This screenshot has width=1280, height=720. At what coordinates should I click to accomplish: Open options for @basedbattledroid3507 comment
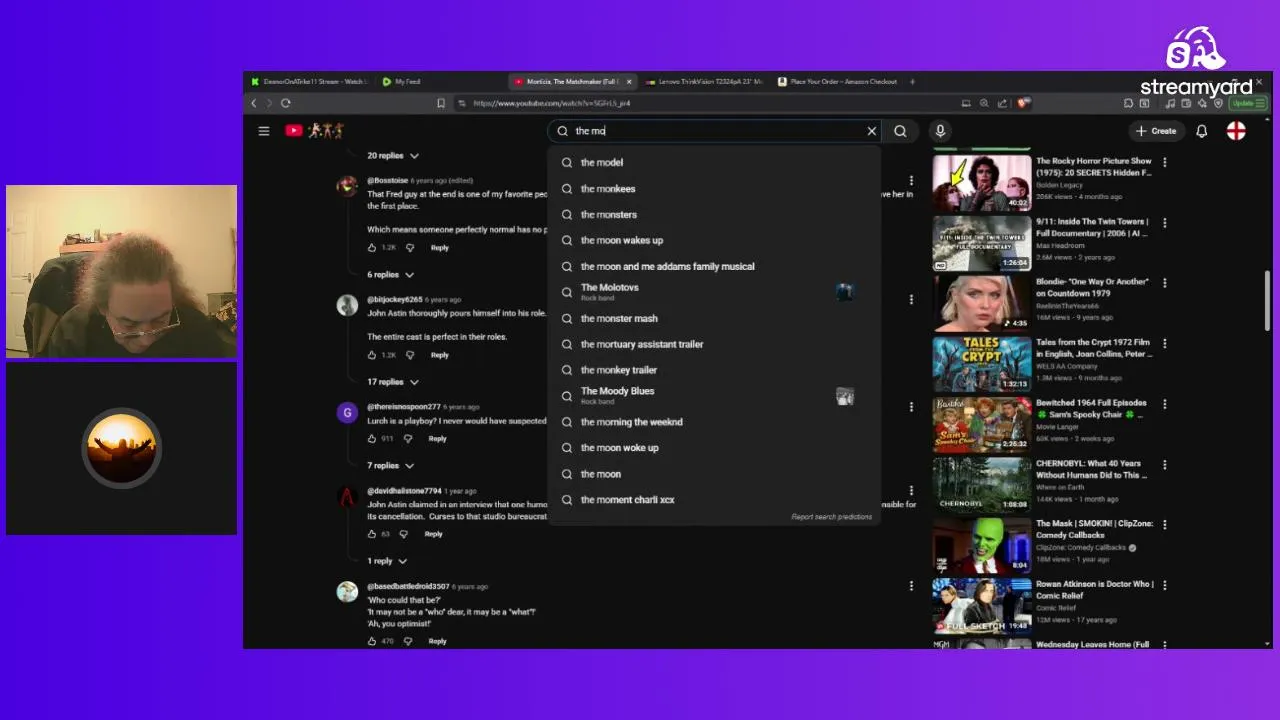tap(911, 586)
